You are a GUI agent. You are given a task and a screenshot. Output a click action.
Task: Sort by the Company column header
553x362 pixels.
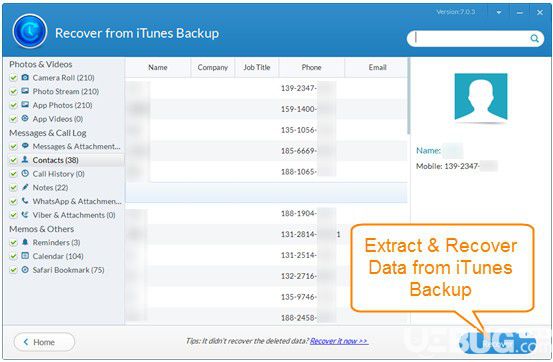coord(213,67)
